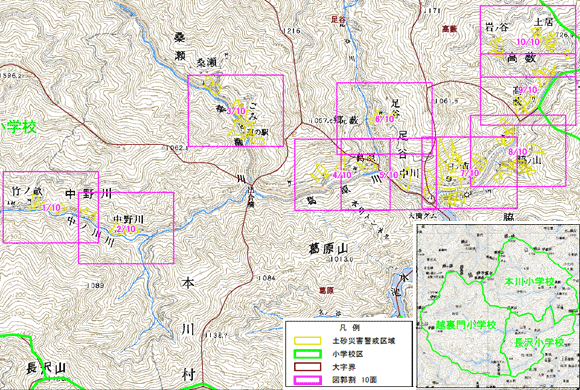580x390 pixels.
Task: Click the 7/10 sheet label
Action: pyautogui.click(x=470, y=173)
